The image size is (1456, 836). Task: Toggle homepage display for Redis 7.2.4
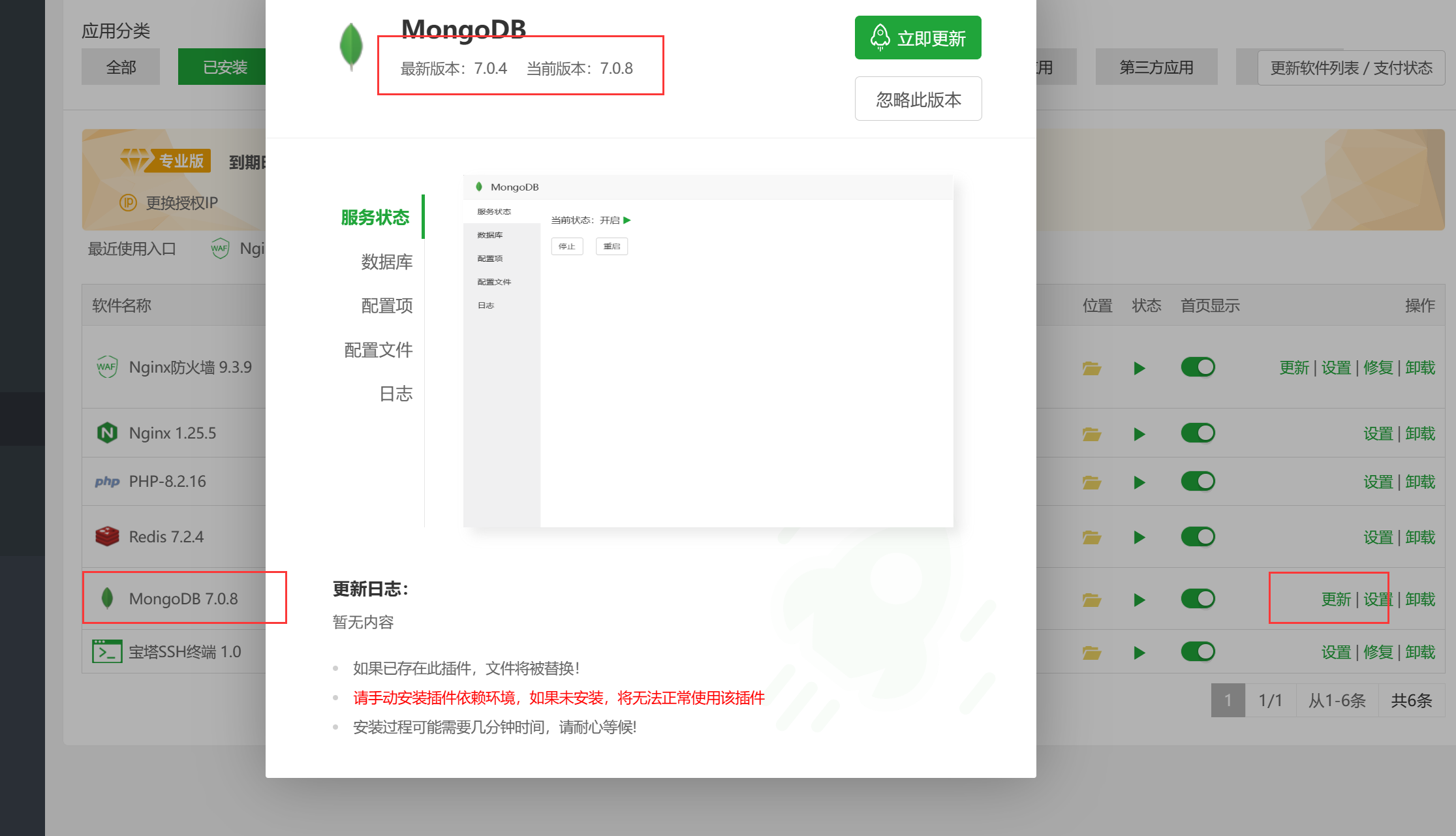tap(1198, 536)
